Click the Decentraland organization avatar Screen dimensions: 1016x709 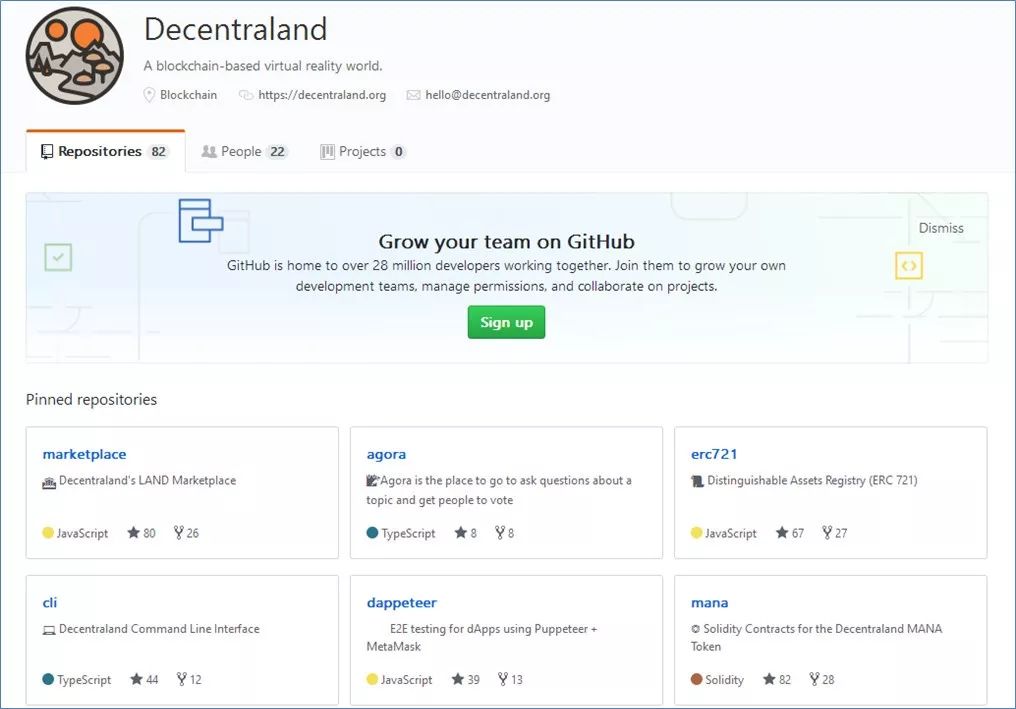point(75,56)
